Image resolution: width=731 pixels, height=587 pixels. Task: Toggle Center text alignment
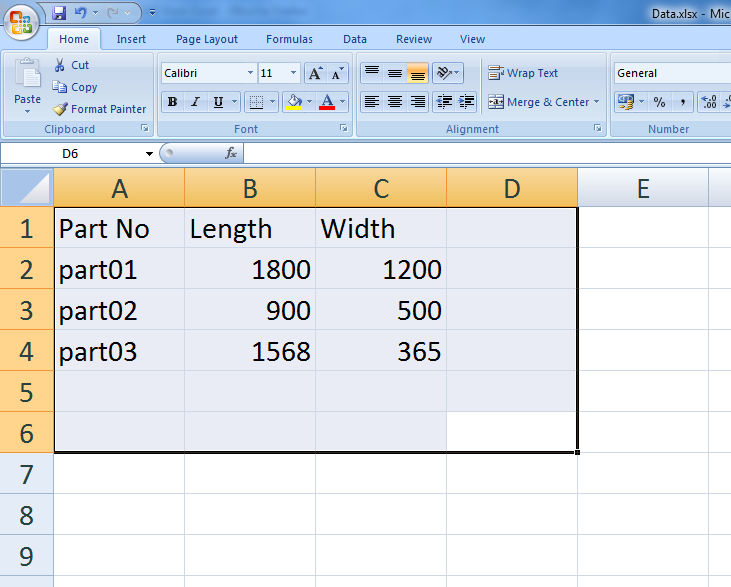394,102
